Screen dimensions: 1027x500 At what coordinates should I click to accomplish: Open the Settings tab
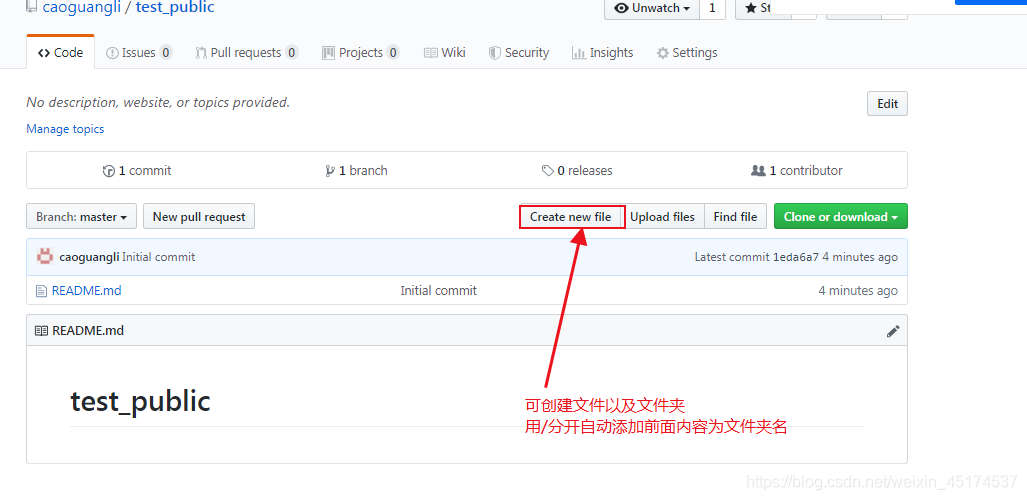[687, 52]
